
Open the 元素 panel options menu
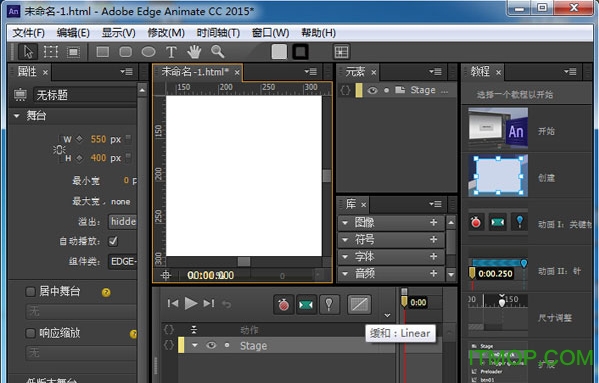[x=435, y=71]
